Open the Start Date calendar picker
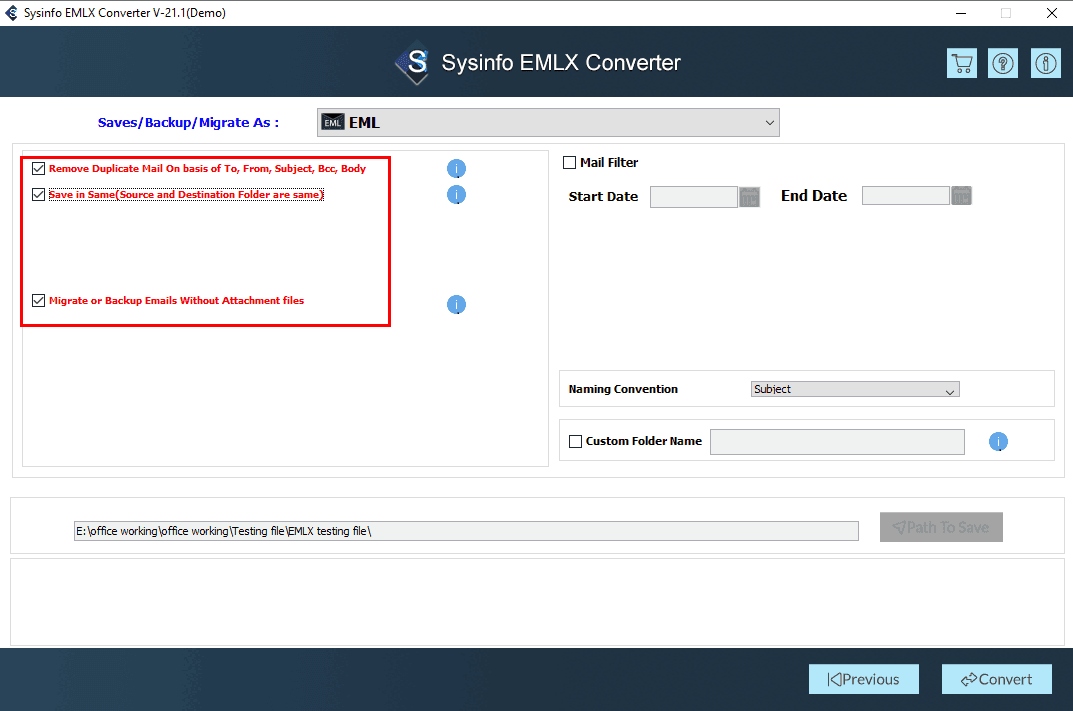This screenshot has height=711, width=1073. [749, 197]
